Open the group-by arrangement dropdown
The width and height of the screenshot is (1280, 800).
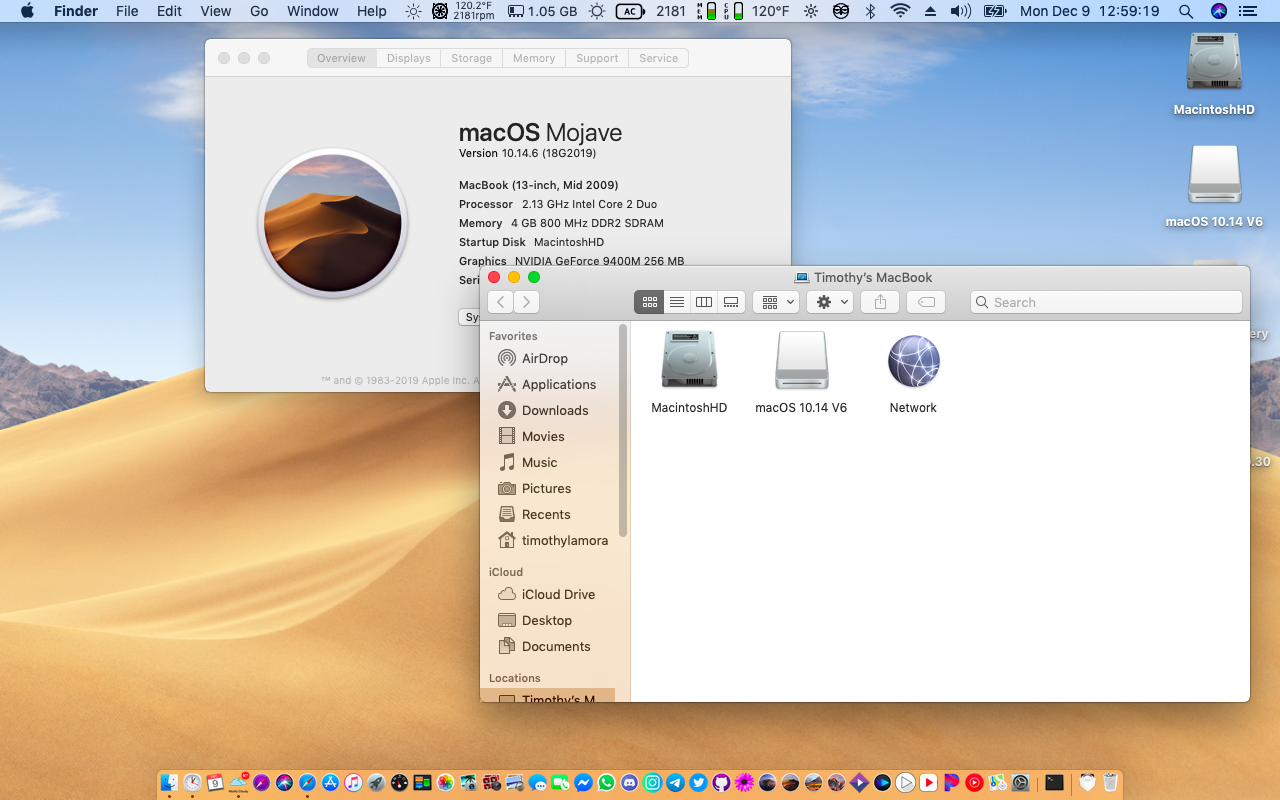coord(776,302)
